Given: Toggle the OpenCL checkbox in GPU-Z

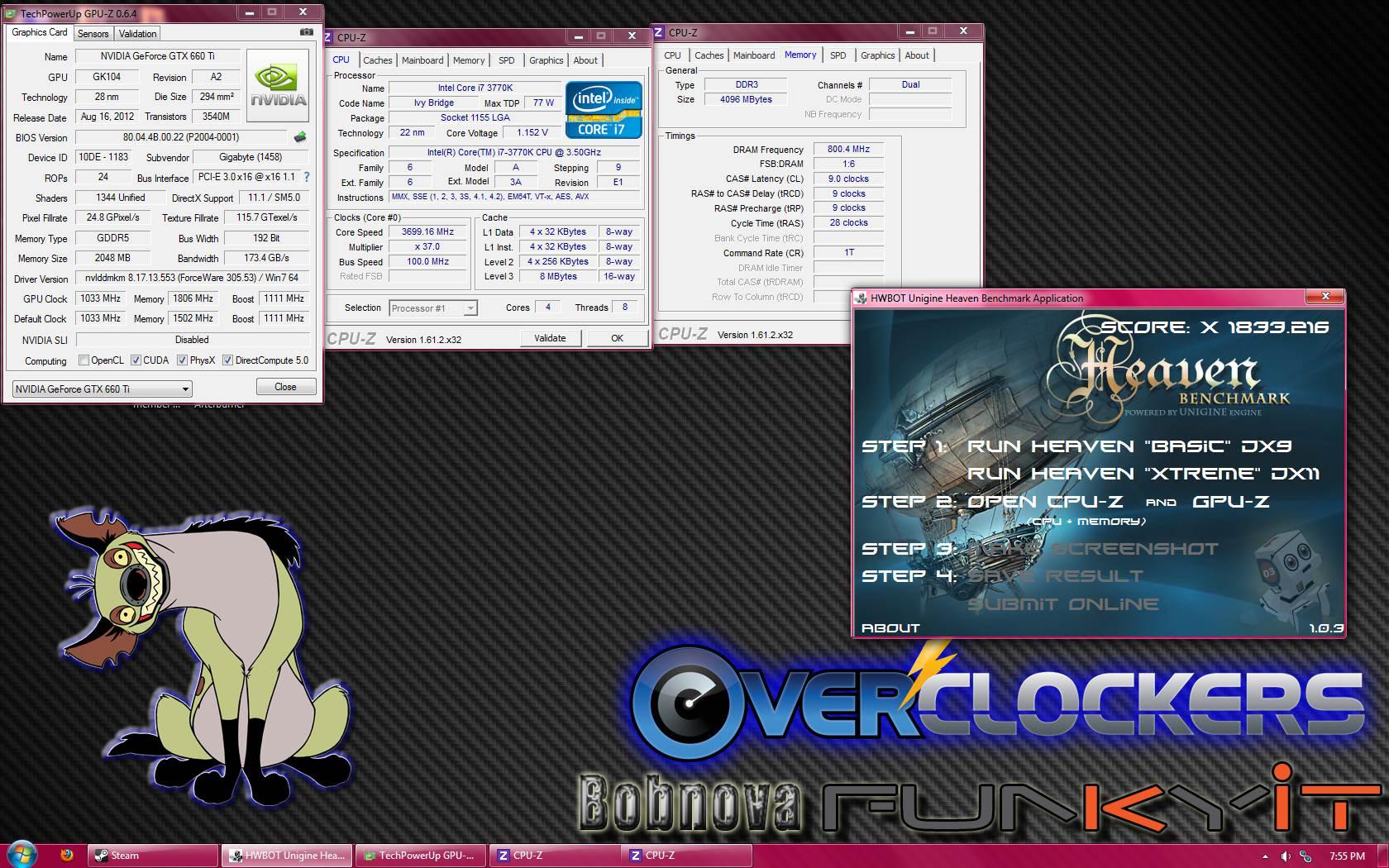Looking at the screenshot, I should click(x=84, y=360).
